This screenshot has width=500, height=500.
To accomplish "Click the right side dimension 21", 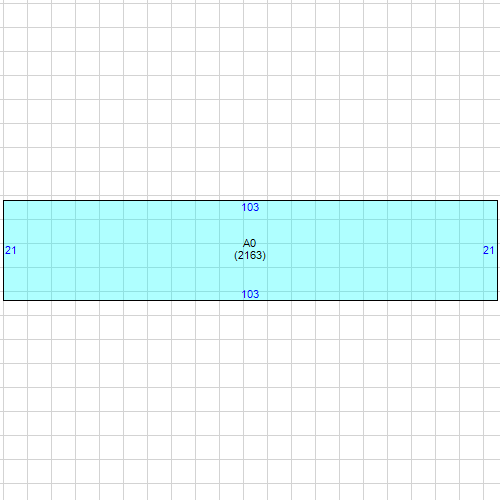I will (x=489, y=250).
